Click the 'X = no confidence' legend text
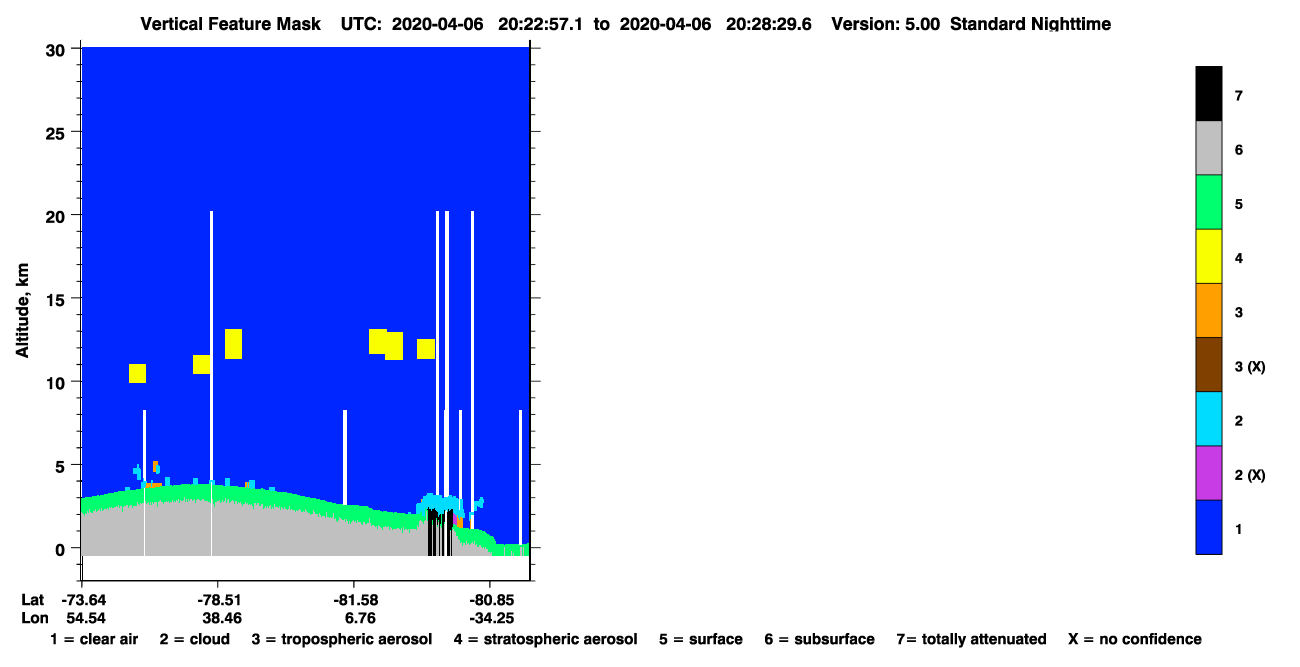1300x667 pixels. [1134, 639]
